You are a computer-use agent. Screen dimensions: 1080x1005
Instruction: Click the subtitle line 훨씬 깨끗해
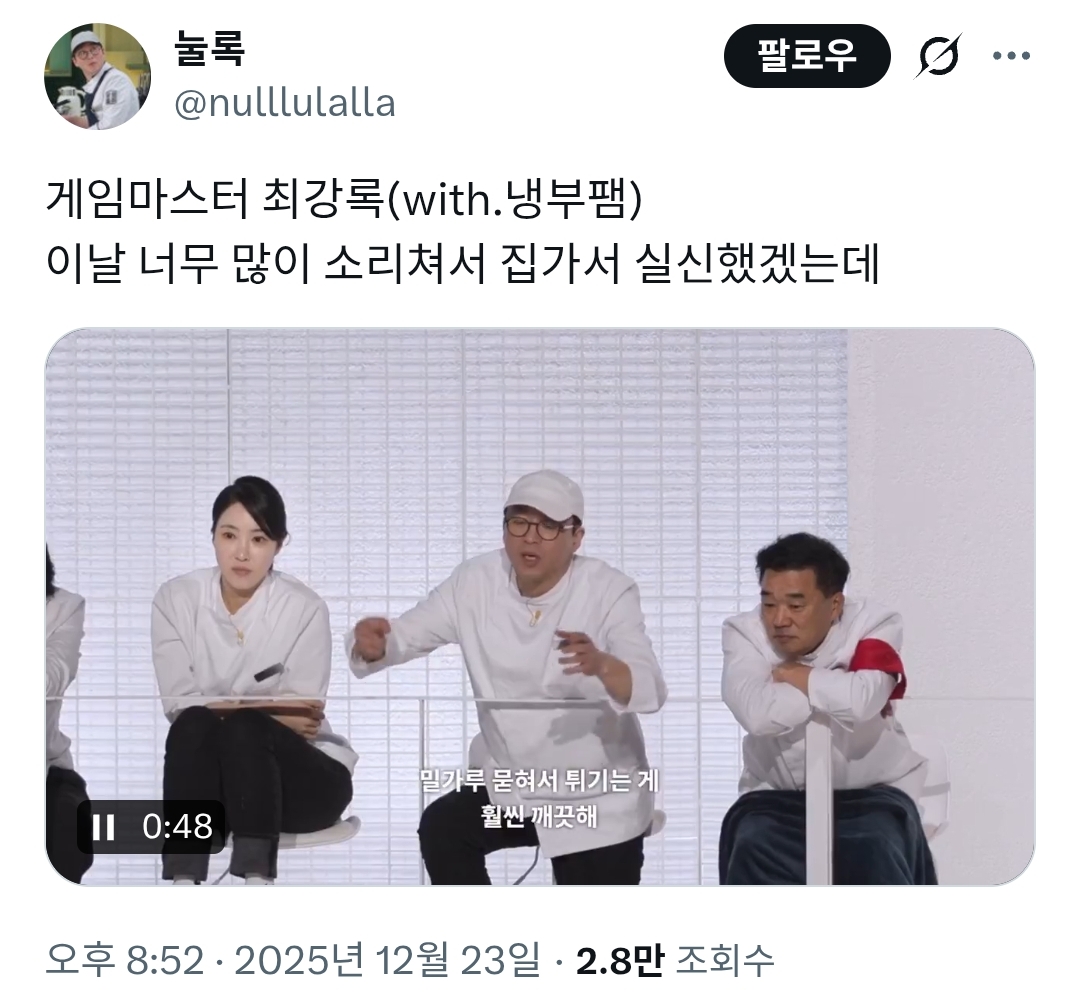[539, 817]
